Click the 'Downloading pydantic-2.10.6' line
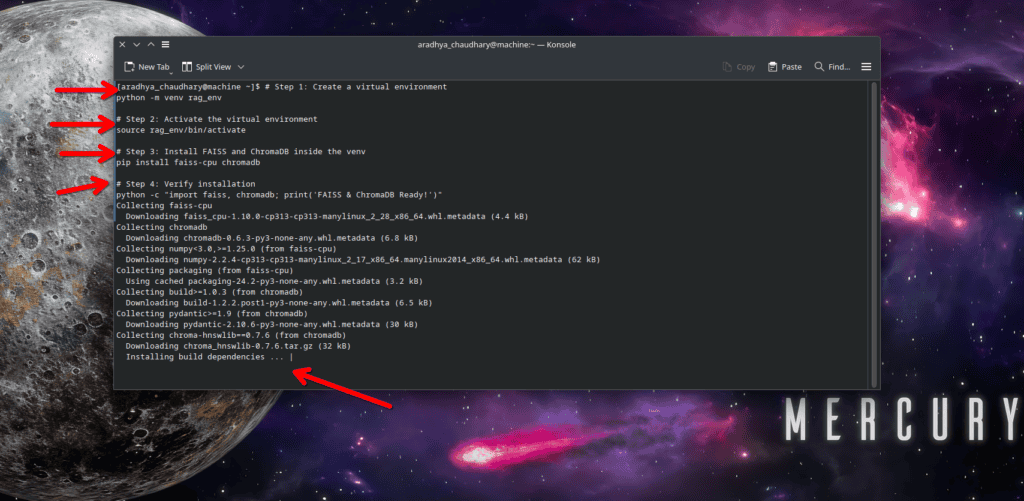Viewport: 1024px width, 501px height. (x=272, y=324)
